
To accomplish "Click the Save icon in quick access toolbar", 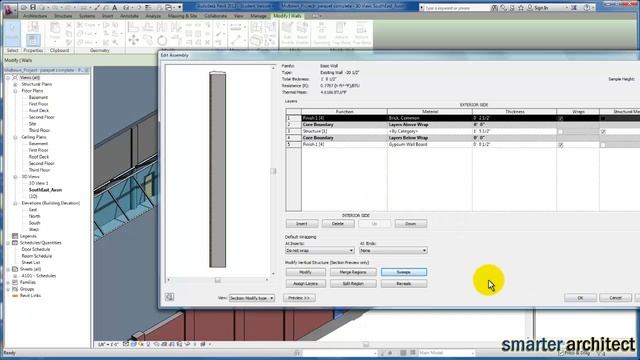I will [x=33, y=7].
